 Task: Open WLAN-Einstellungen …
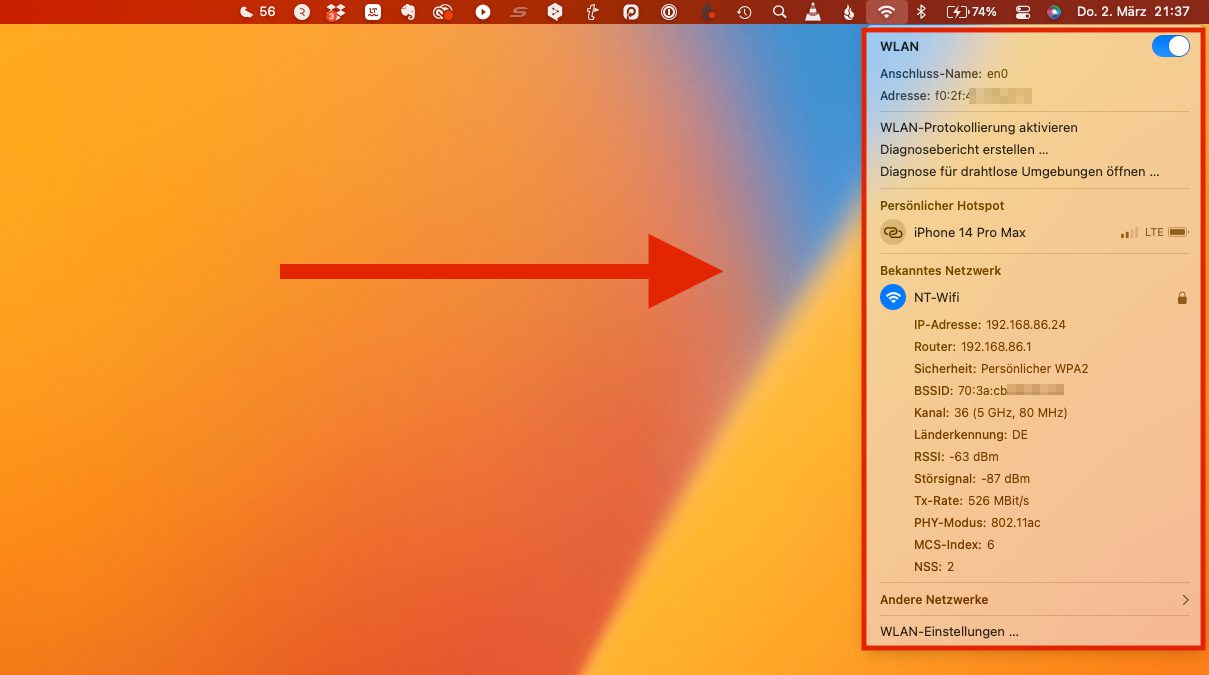tap(949, 632)
